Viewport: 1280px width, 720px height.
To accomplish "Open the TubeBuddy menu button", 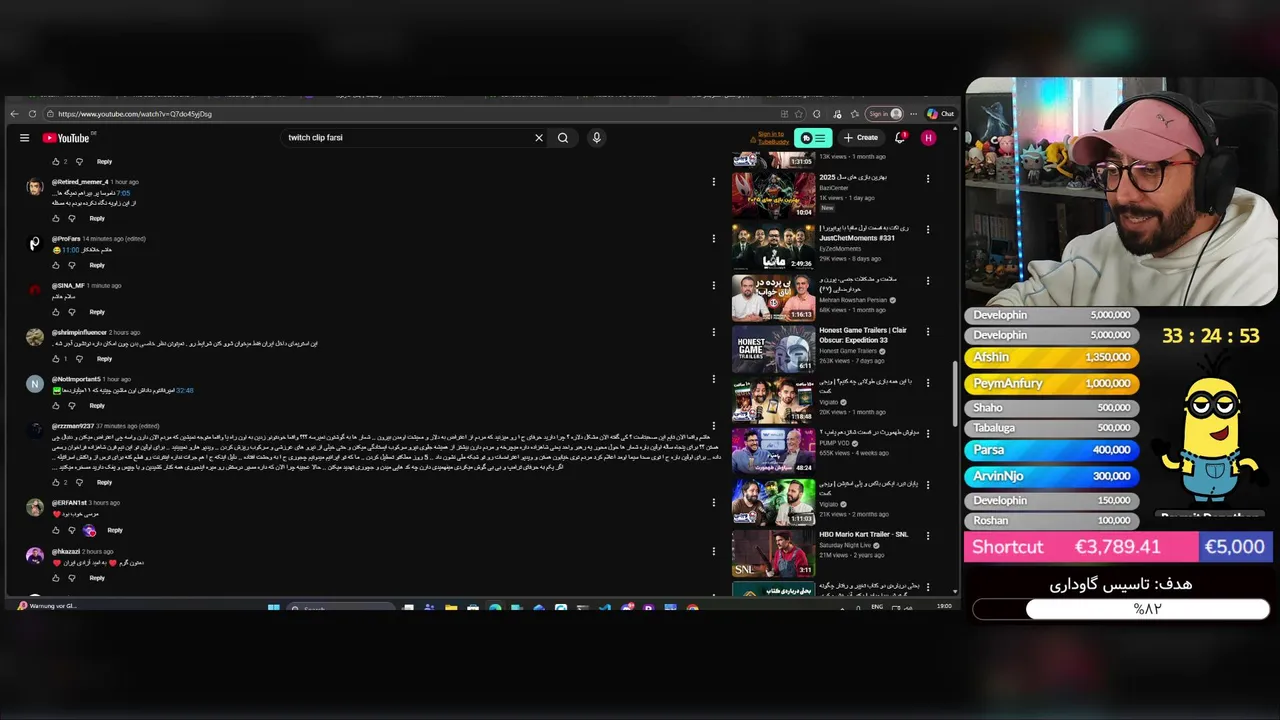I will 813,138.
